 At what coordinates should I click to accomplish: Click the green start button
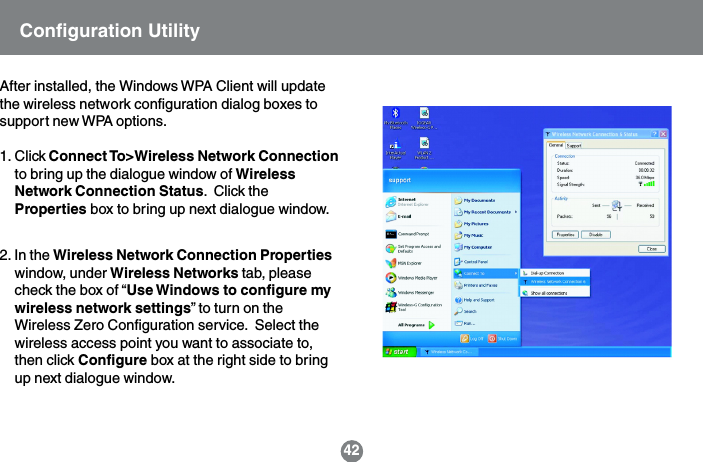[x=399, y=352]
